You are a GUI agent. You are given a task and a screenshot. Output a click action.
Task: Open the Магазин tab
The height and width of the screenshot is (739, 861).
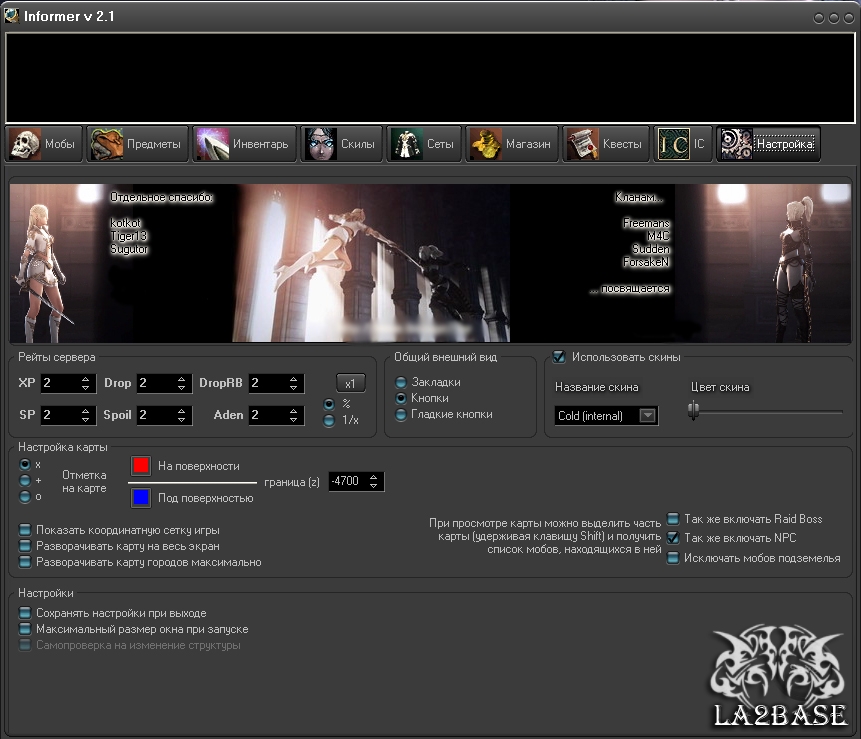click(x=512, y=144)
